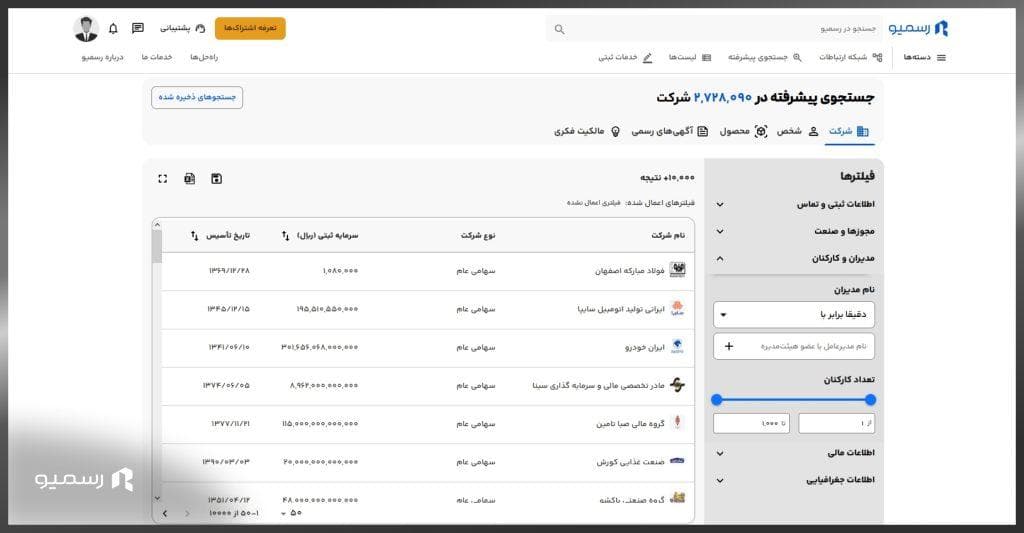Switch to the 'آگهی‌های رسمی' tab
This screenshot has height=533, width=1024.
(669, 131)
